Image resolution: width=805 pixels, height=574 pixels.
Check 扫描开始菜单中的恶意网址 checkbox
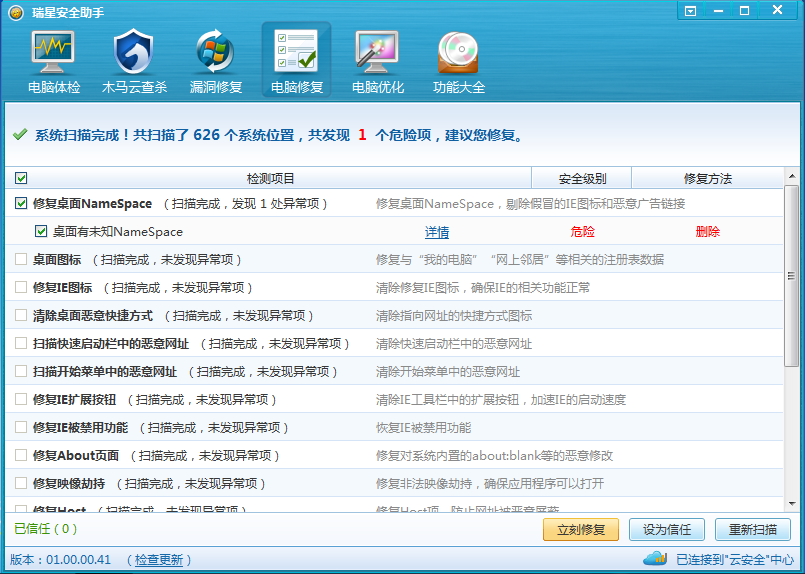click(21, 371)
